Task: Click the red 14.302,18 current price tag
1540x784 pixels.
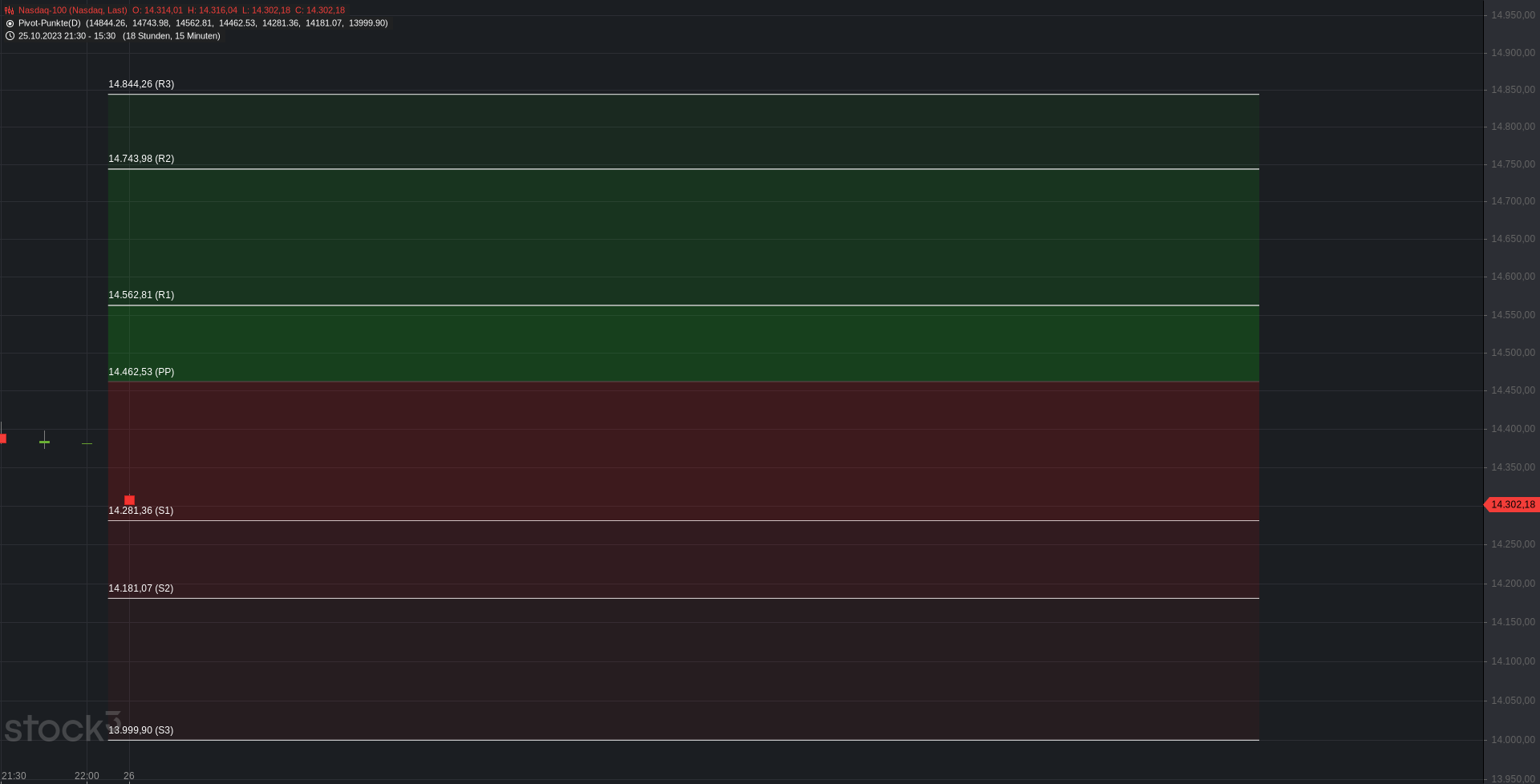Action: pyautogui.click(x=1512, y=505)
